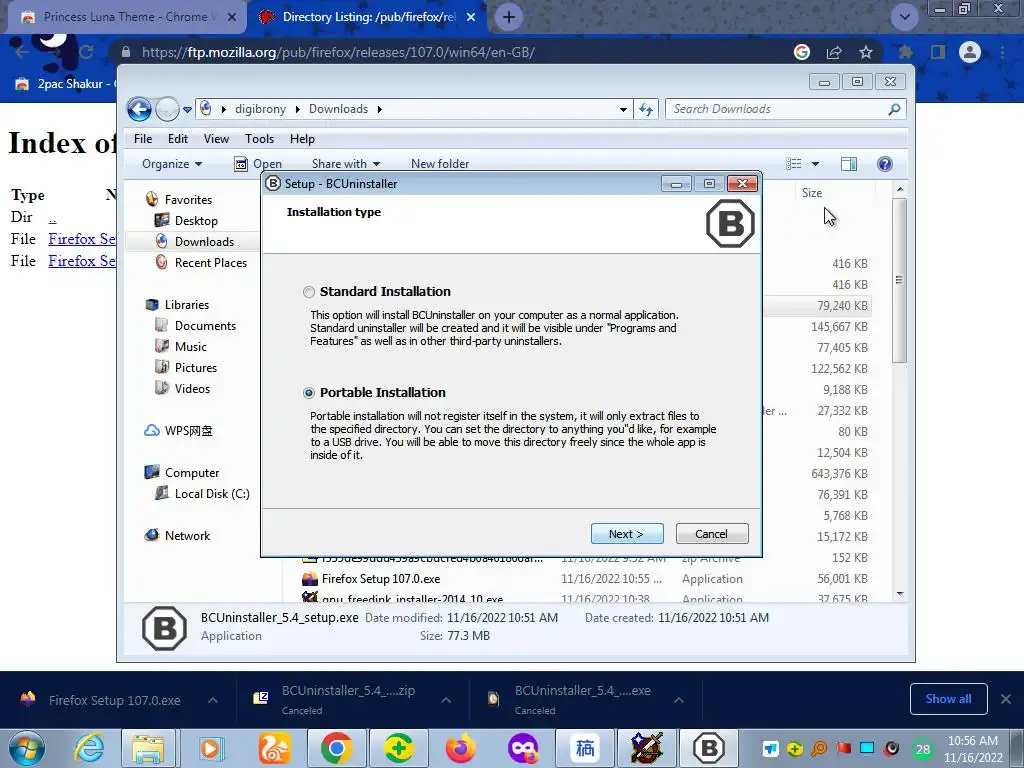The width and height of the screenshot is (1024, 768).
Task: Open UC Browser from the taskbar
Action: 274,748
